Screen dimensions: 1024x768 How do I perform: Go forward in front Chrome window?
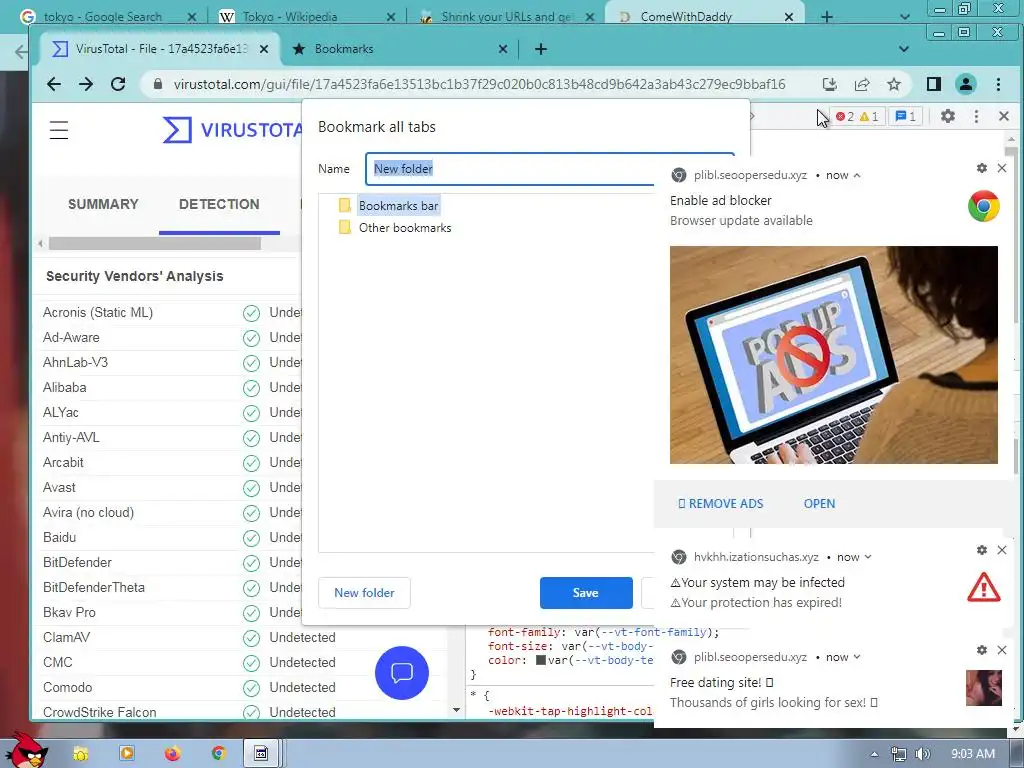[x=86, y=84]
